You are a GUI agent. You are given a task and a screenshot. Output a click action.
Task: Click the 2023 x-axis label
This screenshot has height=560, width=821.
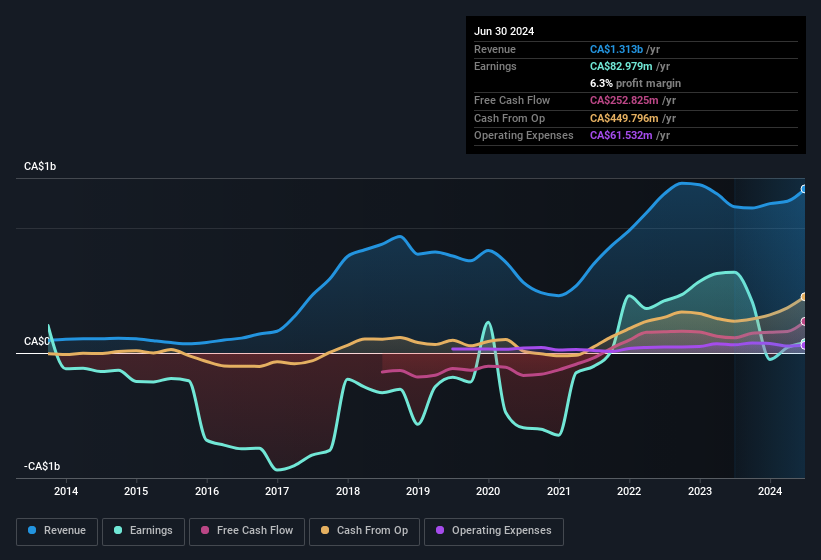(700, 491)
